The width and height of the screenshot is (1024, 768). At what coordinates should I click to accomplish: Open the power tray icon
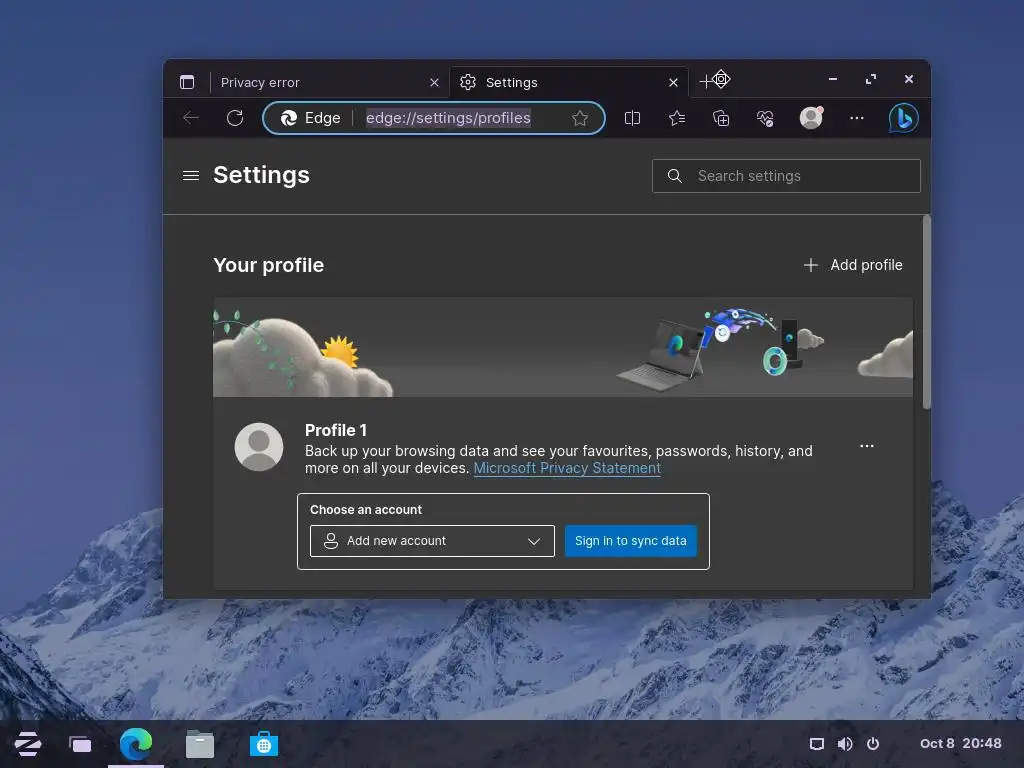[x=873, y=744]
